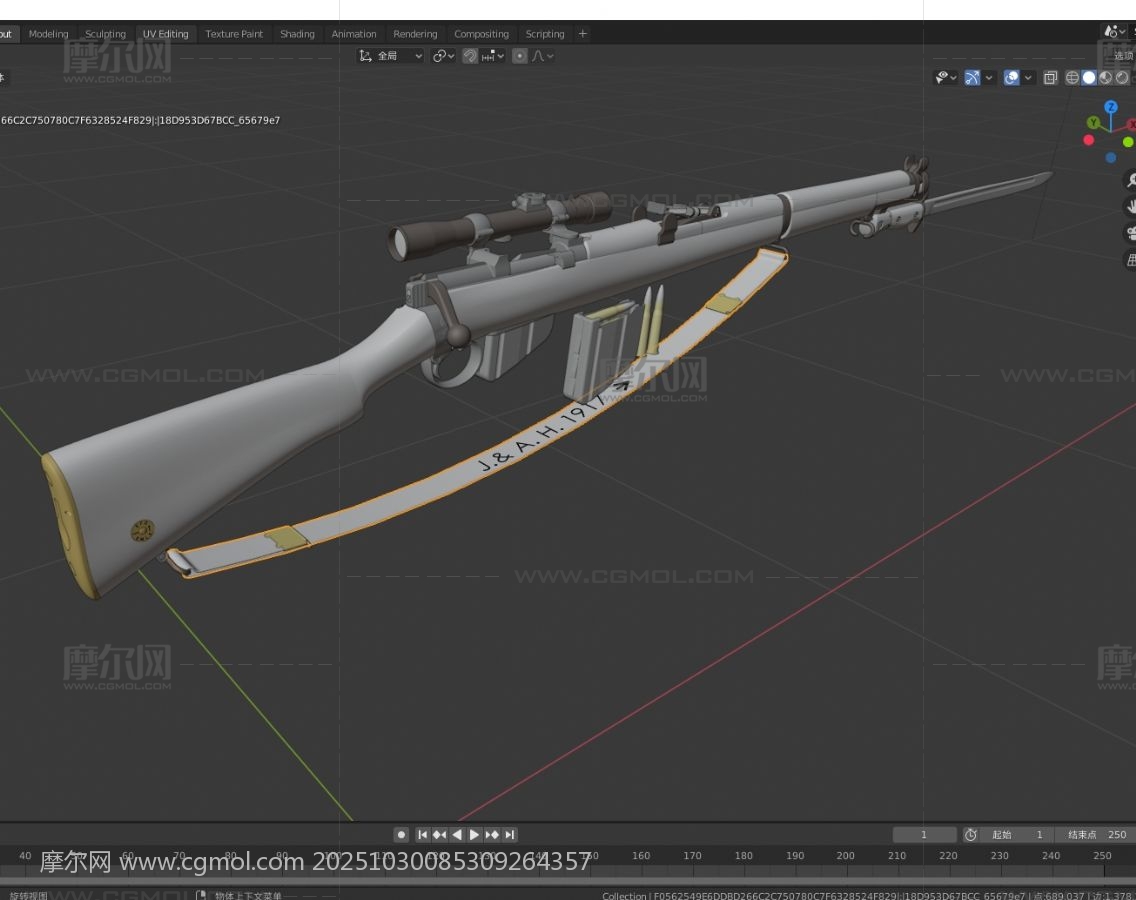Viewport: 1136px width, 900px height.
Task: Click the zoom magnifier viewport icon
Action: point(1131,180)
